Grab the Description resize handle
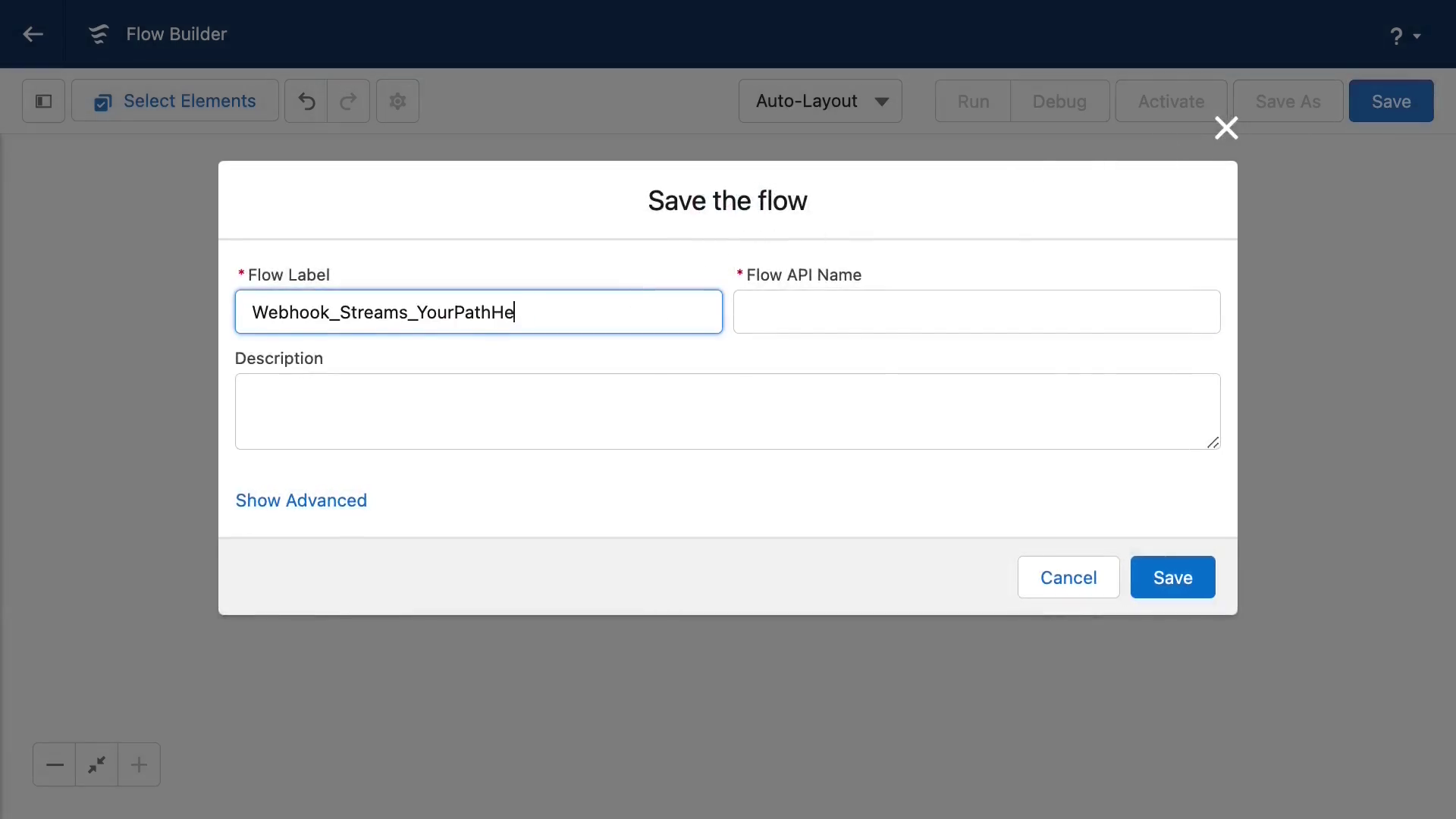The image size is (1456, 819). (x=1213, y=442)
